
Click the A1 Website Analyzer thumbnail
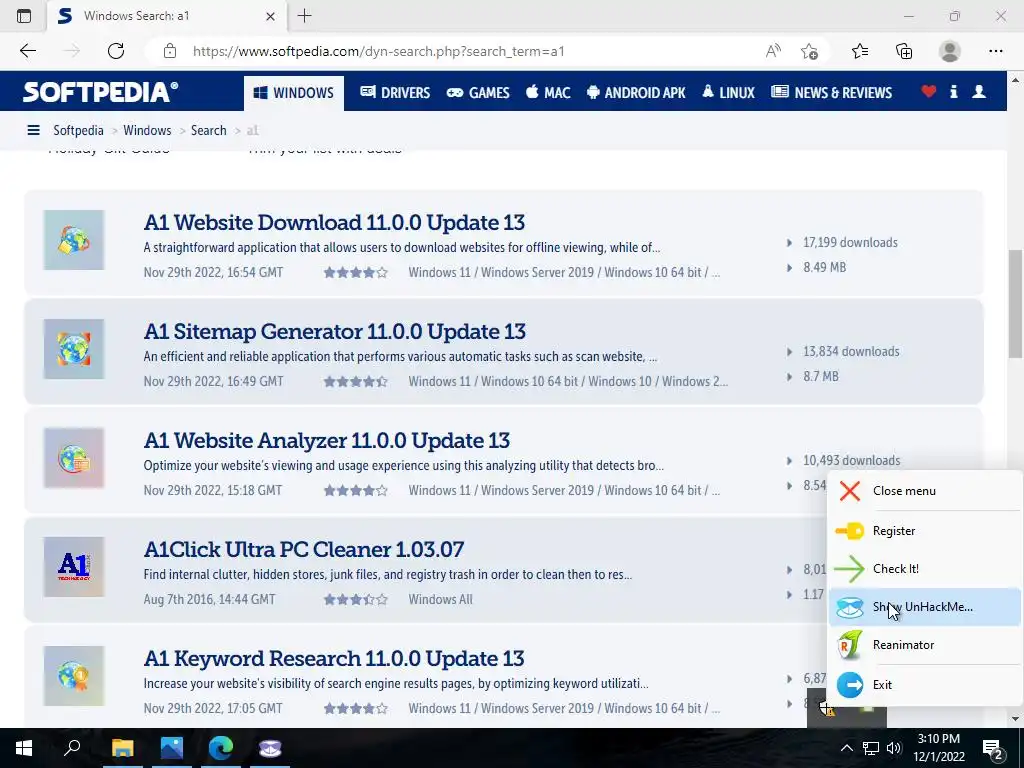74,458
